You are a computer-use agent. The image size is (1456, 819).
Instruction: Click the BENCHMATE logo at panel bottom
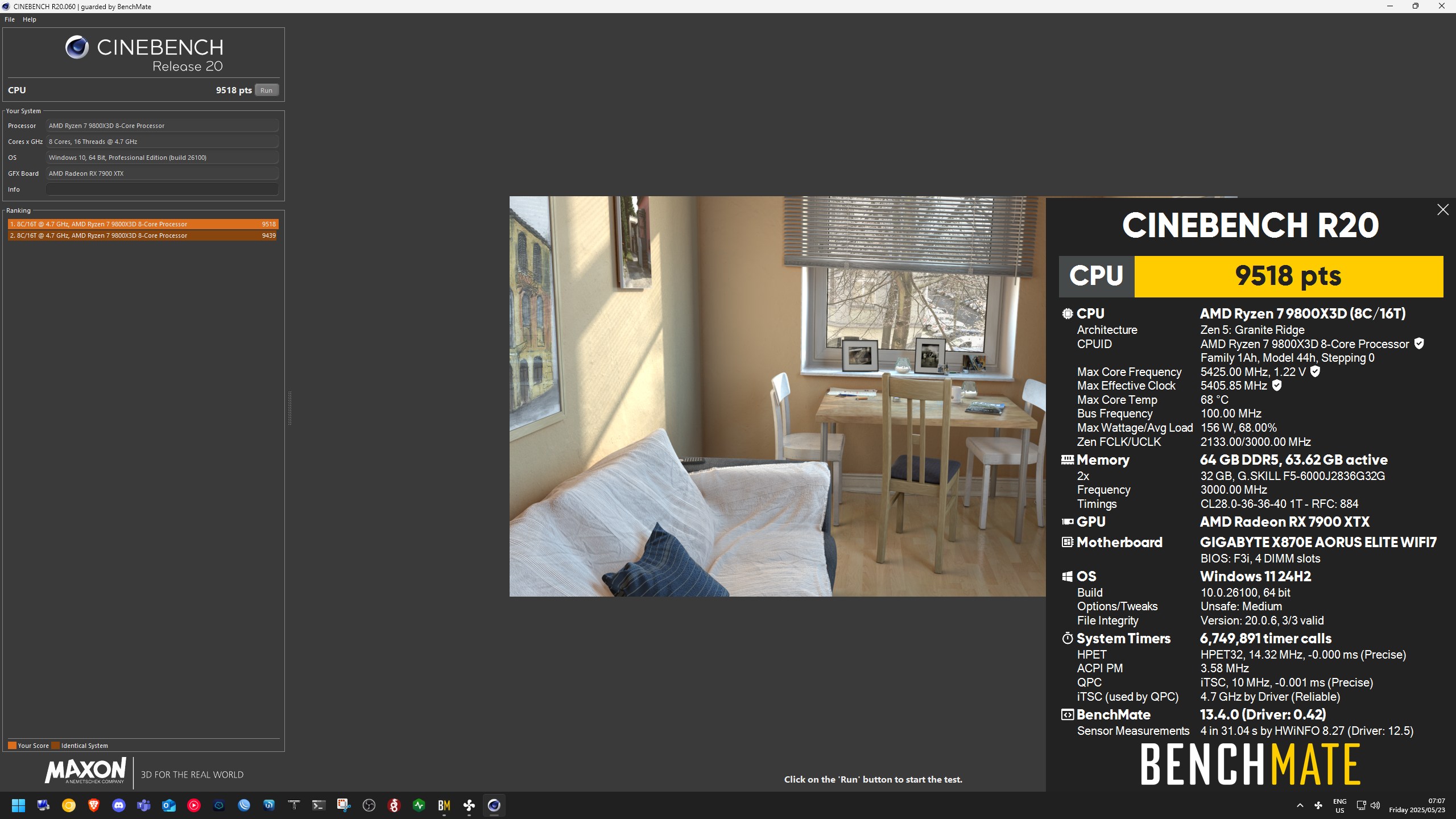pos(1250,764)
